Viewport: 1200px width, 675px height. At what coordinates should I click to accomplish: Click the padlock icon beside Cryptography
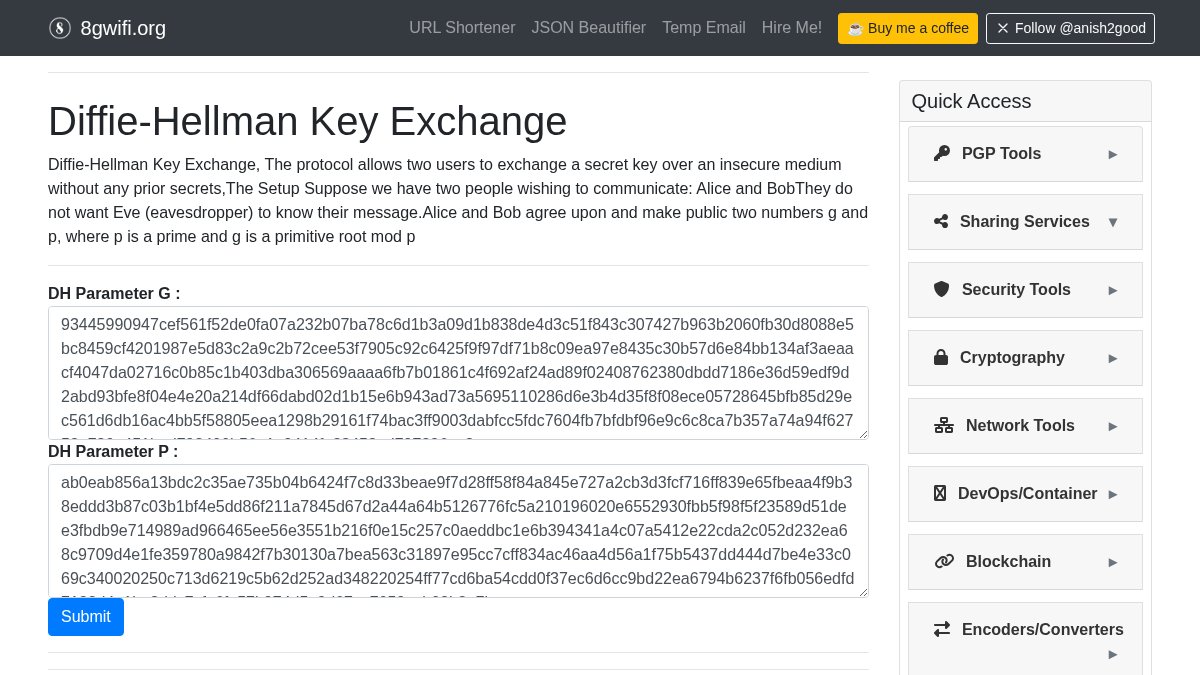coord(941,357)
